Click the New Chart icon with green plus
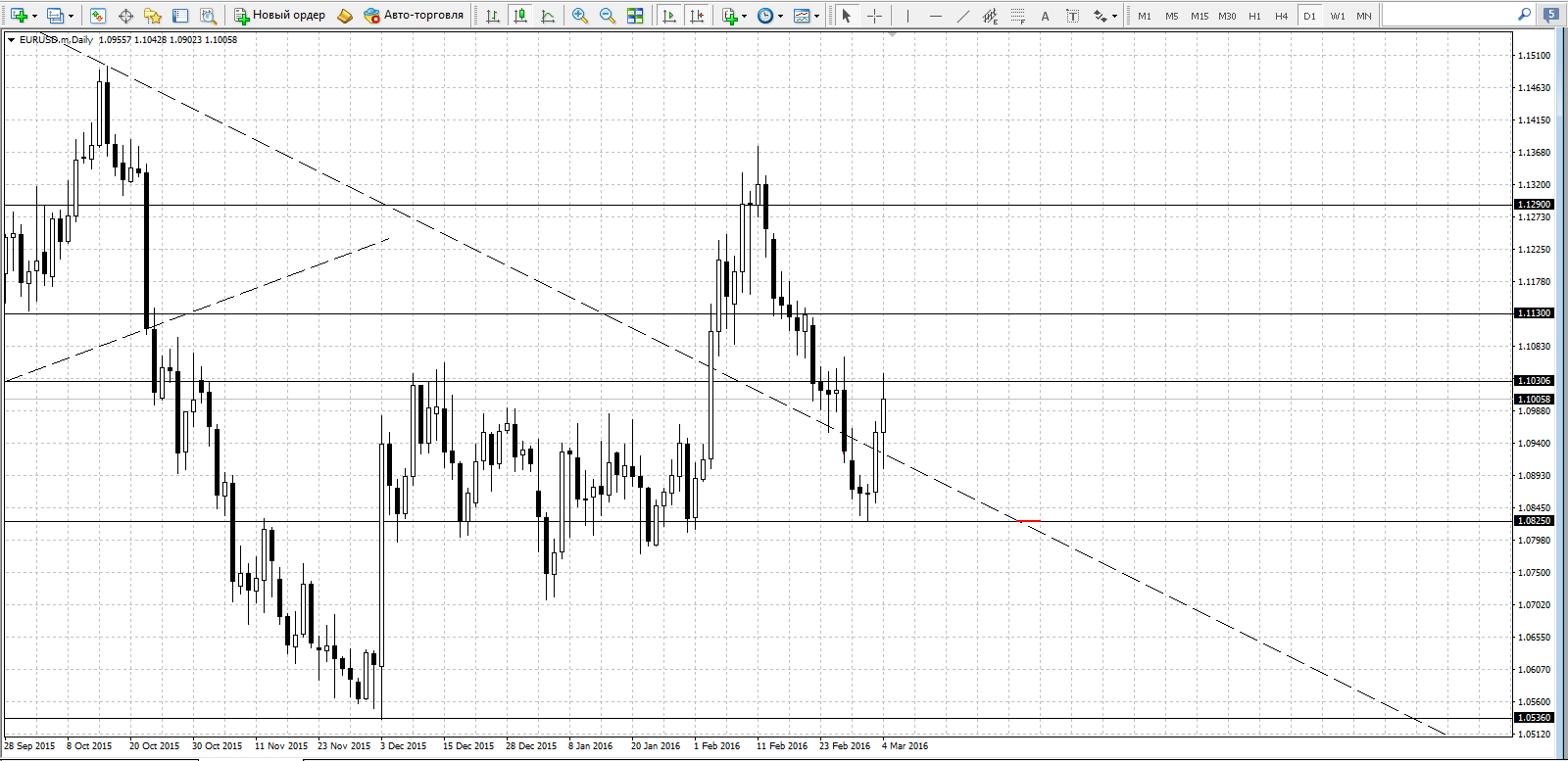This screenshot has height=761, width=1568. [19, 16]
